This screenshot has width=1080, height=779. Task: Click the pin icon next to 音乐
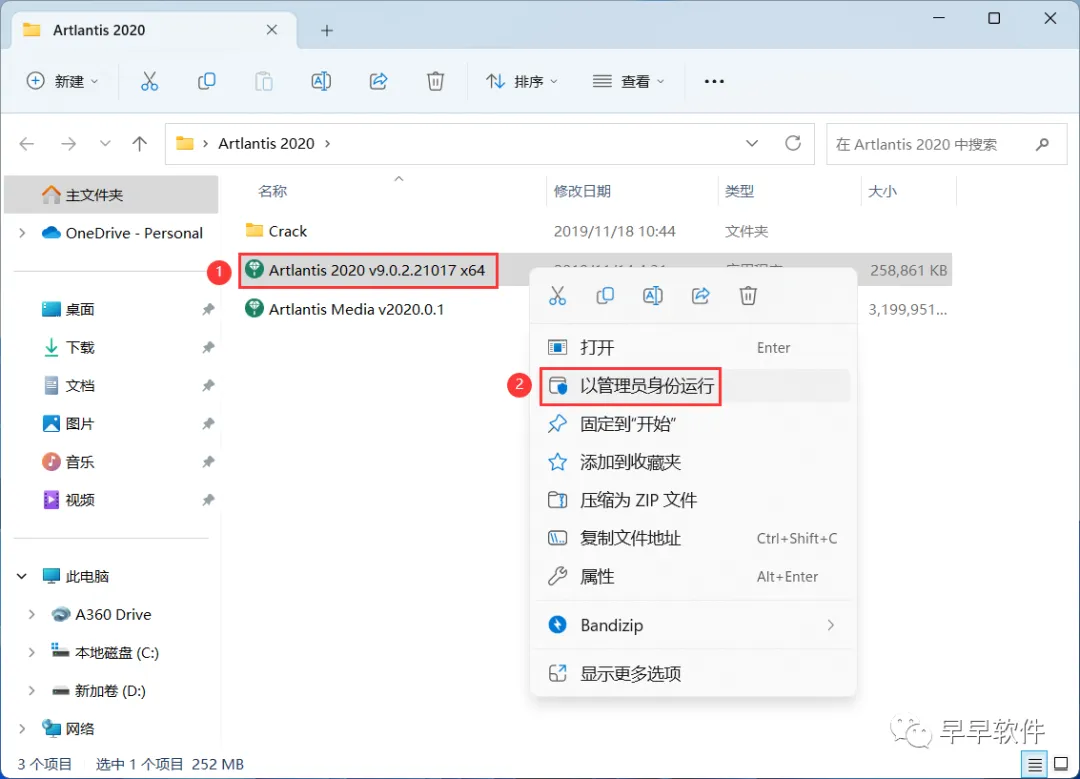pos(208,461)
